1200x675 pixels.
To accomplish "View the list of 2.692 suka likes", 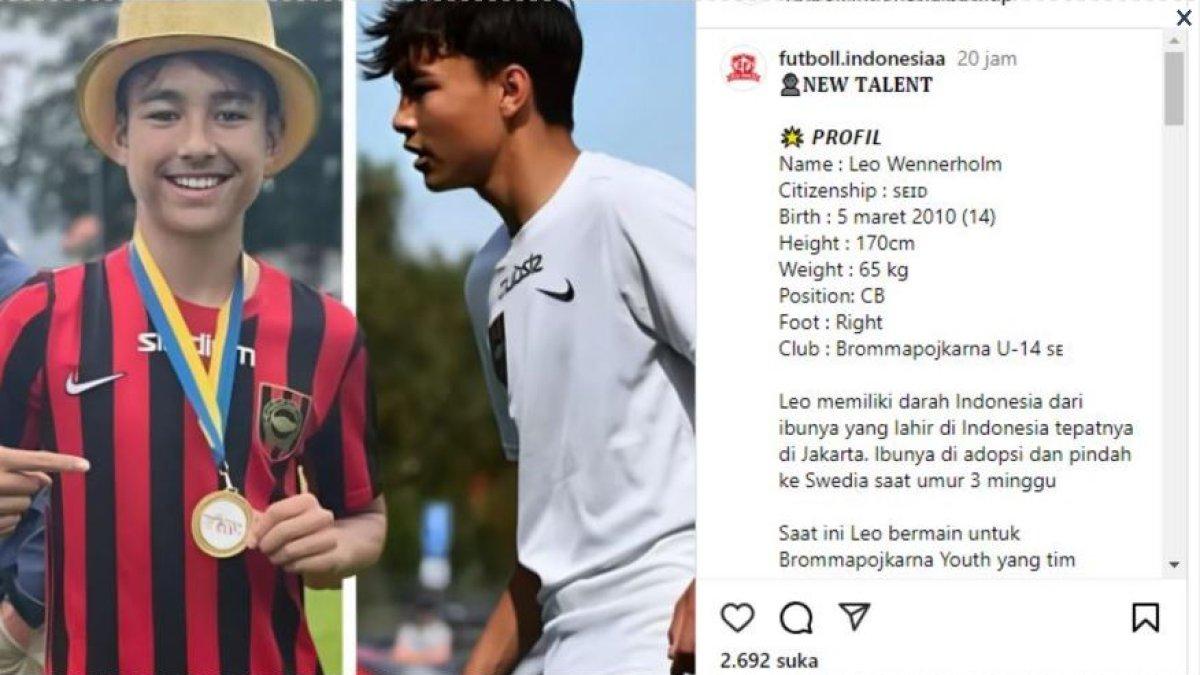I will click(769, 661).
